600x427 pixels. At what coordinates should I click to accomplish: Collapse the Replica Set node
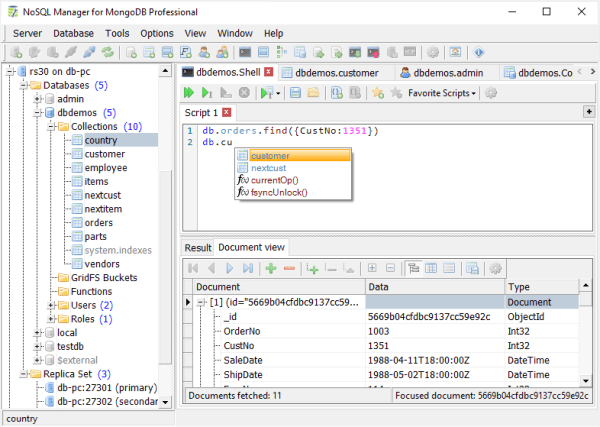click(24, 374)
